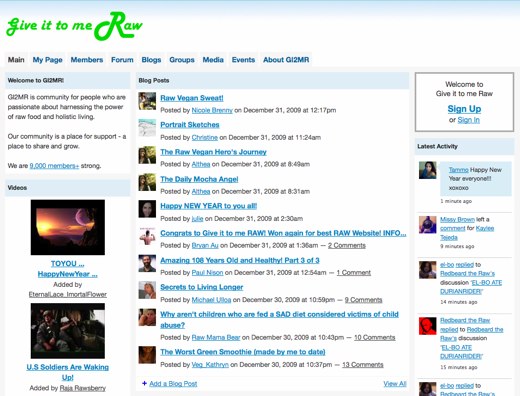520x396 pixels.
Task: Click the red Redbeard the Raw avatar
Action: (428, 326)
